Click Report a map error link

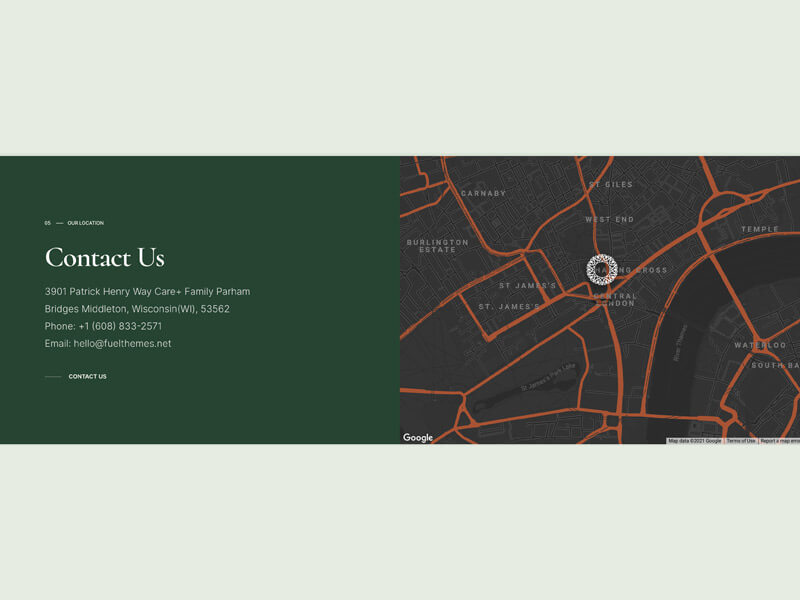779,440
